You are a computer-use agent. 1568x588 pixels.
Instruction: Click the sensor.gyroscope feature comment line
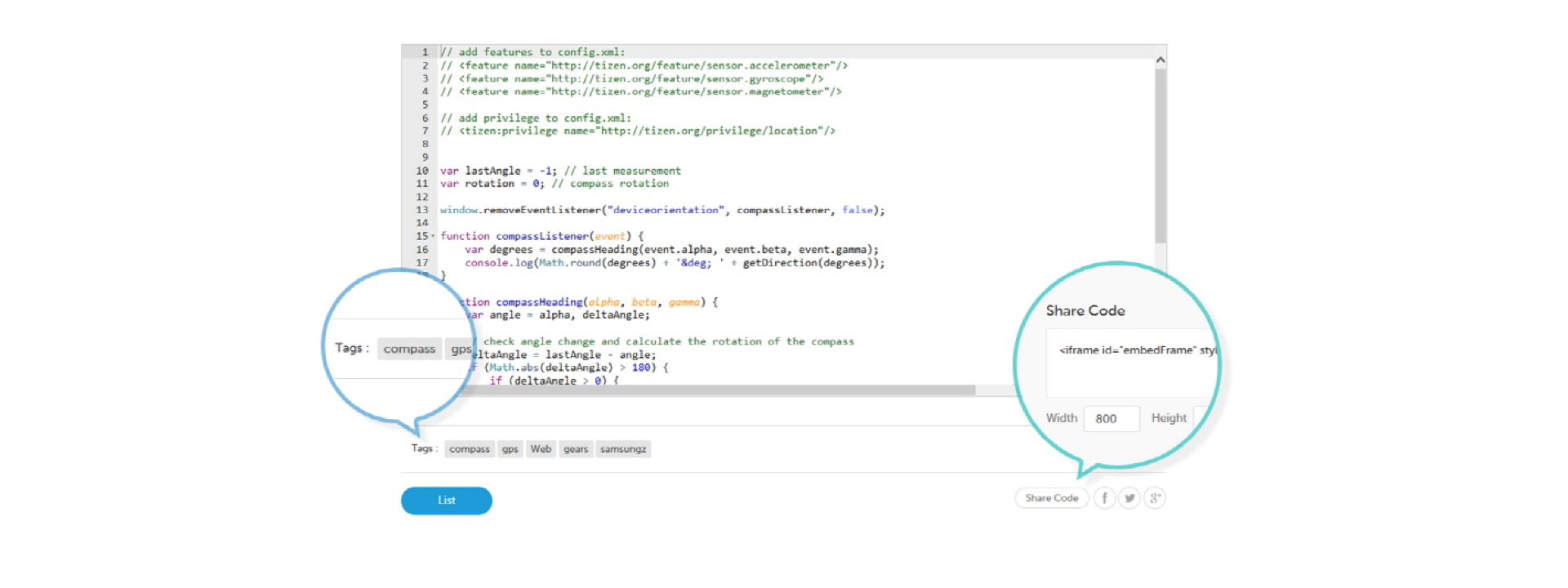pyautogui.click(x=632, y=78)
